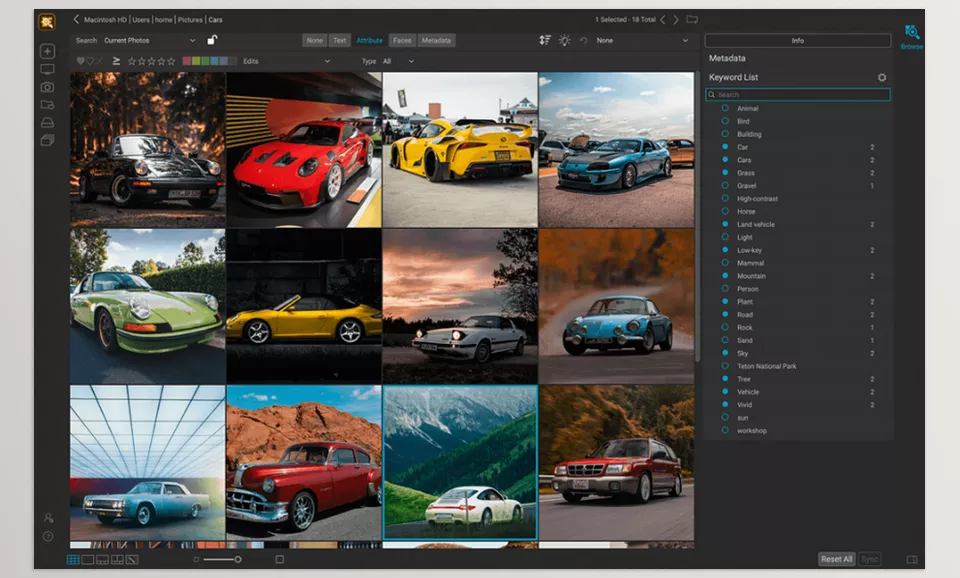The height and width of the screenshot is (578, 960).
Task: Click the plus add icon in left sidebar
Action: [x=47, y=51]
